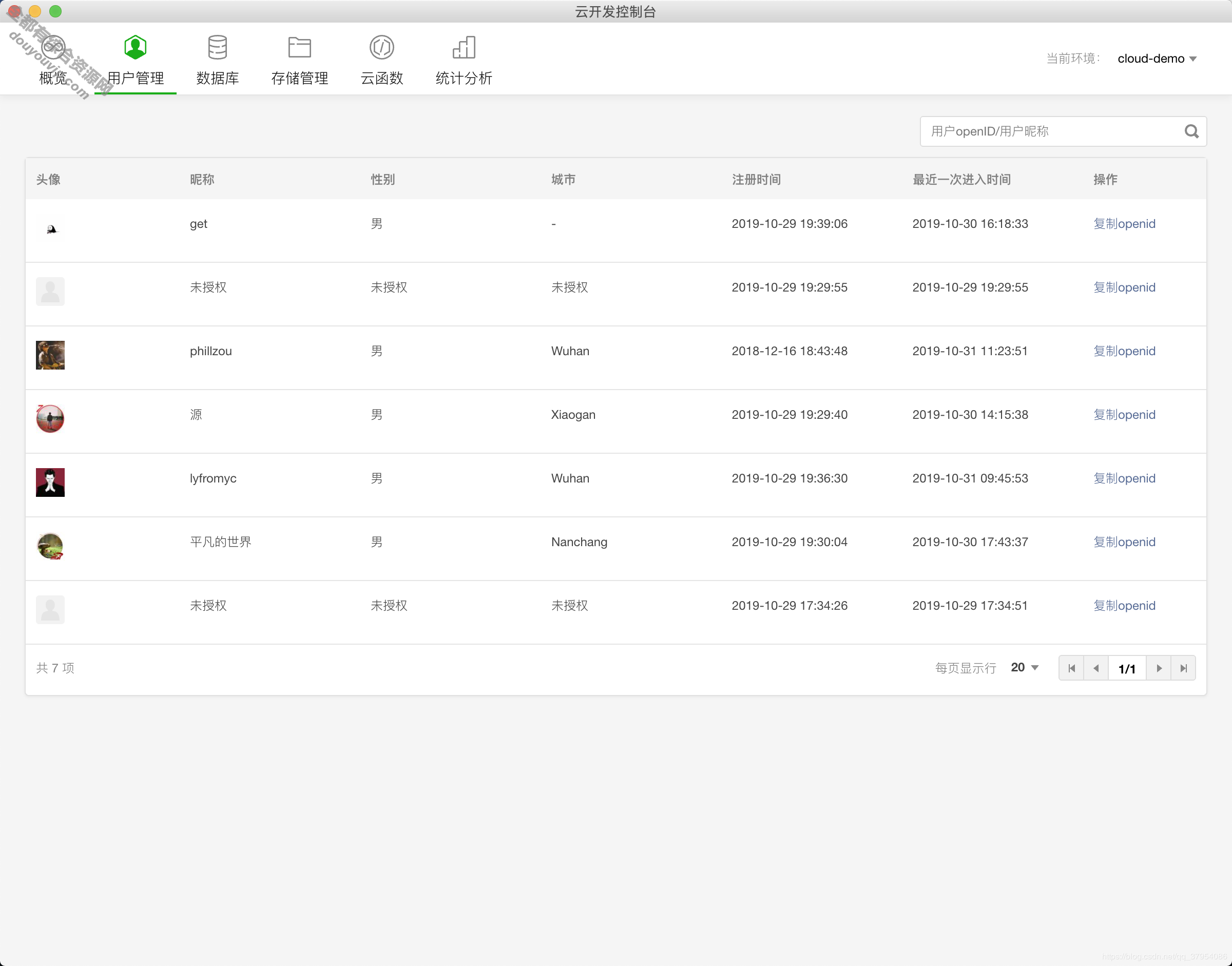Screen dimensions: 1232x966
Task: Click the 城市 column header
Action: point(564,179)
